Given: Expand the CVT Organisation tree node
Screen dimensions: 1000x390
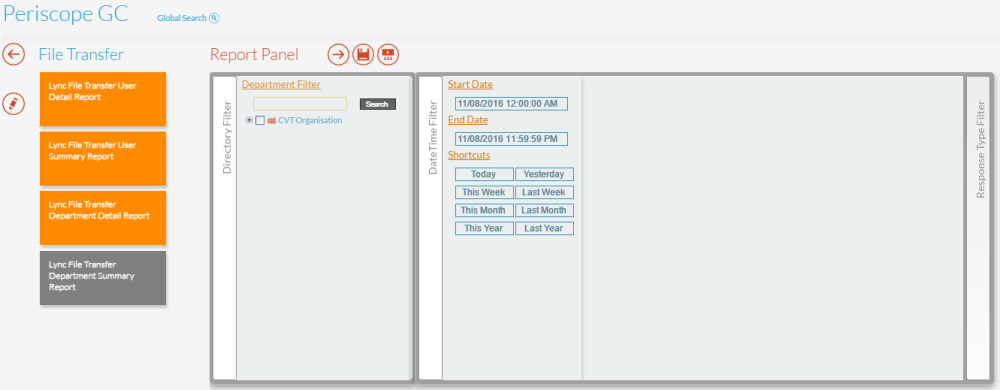Looking at the screenshot, I should pos(249,120).
